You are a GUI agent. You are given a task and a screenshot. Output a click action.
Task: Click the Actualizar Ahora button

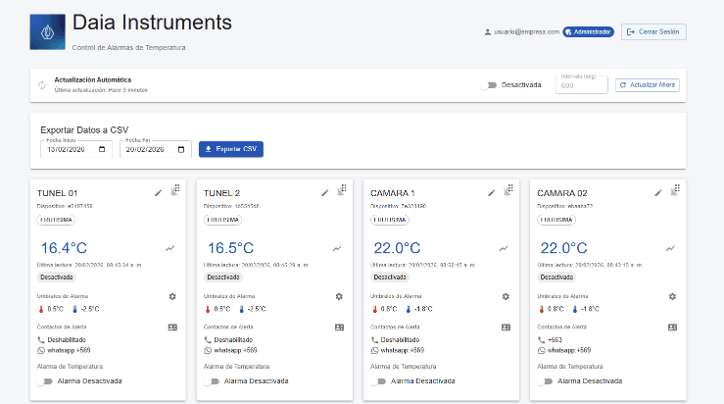tap(647, 85)
